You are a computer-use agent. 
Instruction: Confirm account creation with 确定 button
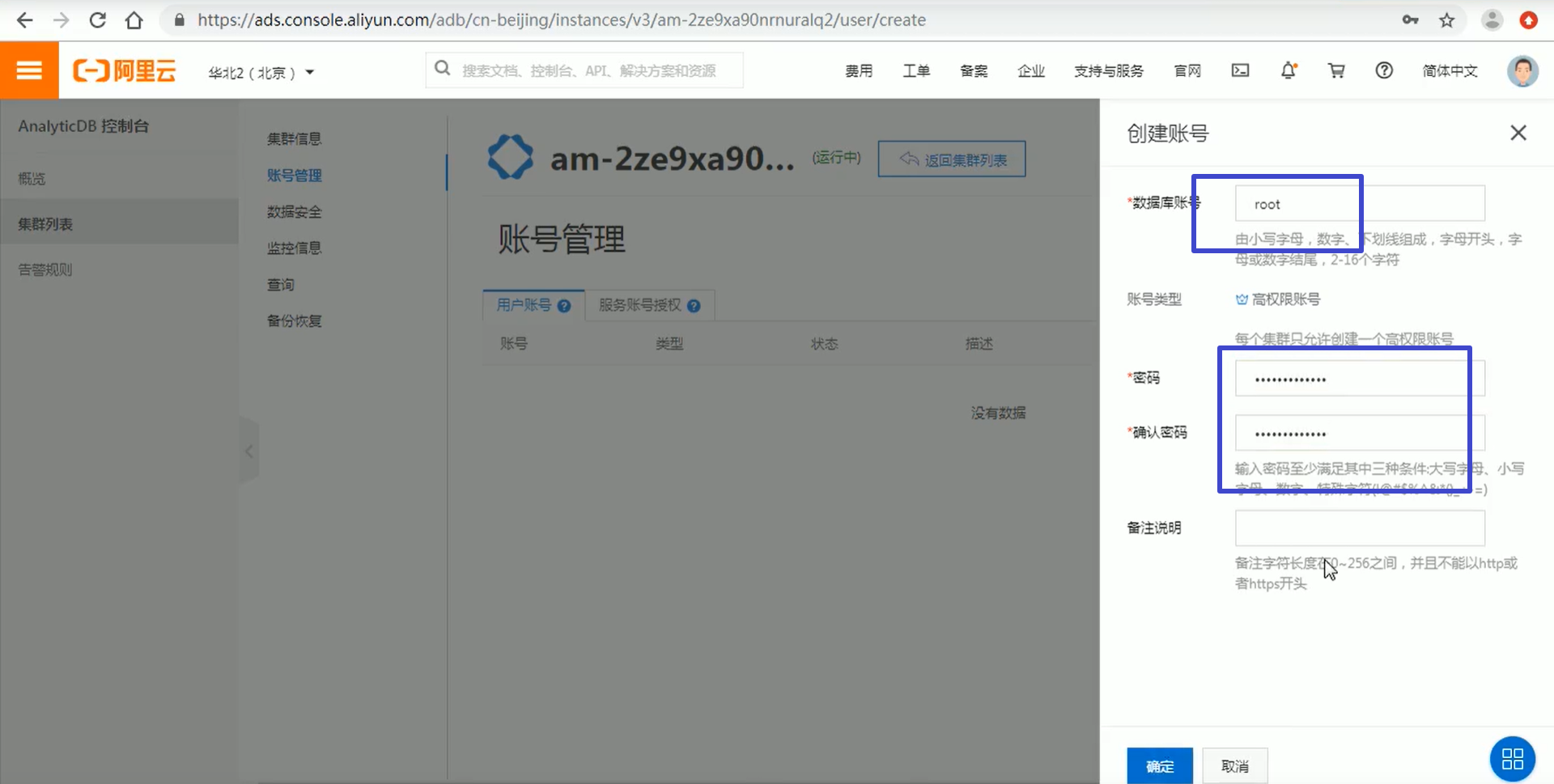pyautogui.click(x=1159, y=765)
